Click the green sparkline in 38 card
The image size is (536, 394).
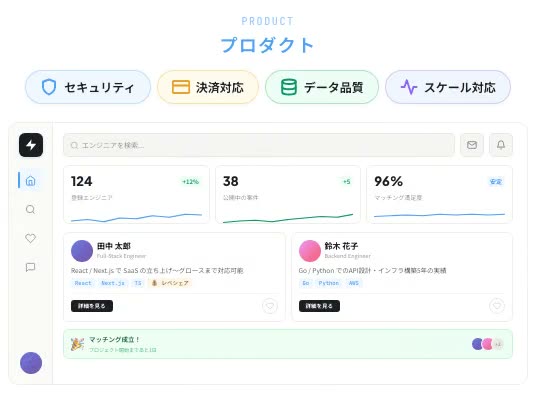tap(288, 218)
